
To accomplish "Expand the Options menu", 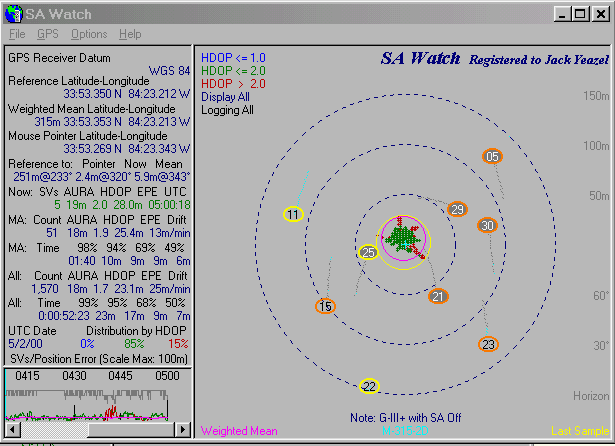I will pyautogui.click(x=89, y=34).
